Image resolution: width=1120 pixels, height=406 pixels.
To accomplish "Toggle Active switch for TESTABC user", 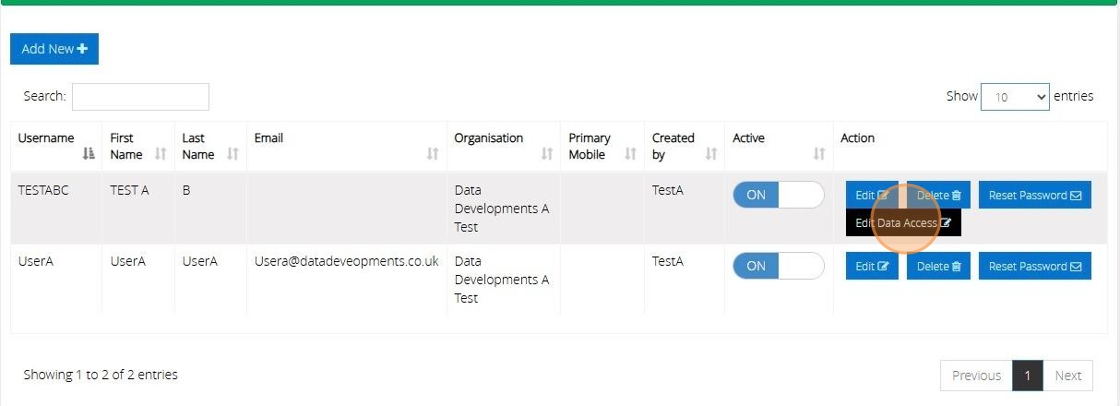I will 778,195.
